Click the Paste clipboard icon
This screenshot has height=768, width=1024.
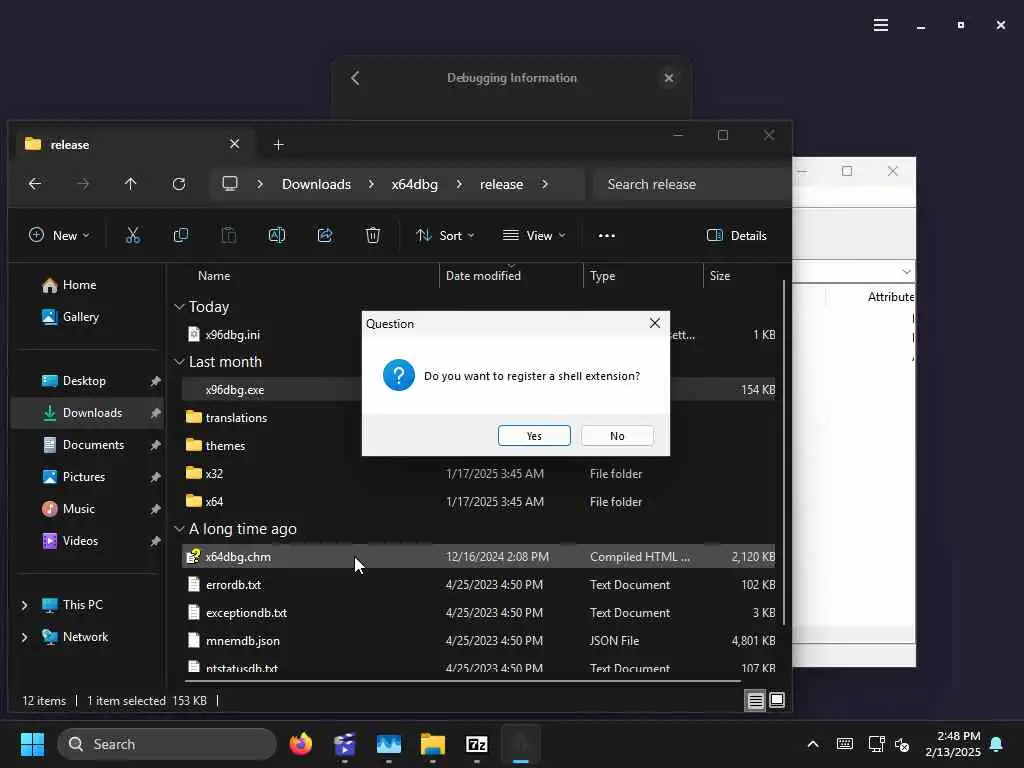point(229,235)
